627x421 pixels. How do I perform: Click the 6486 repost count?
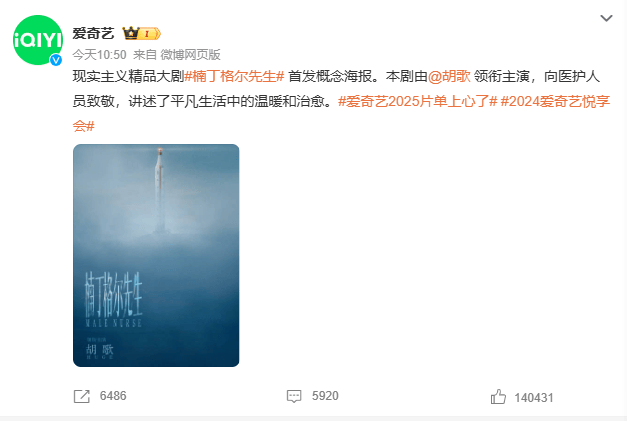pos(113,396)
